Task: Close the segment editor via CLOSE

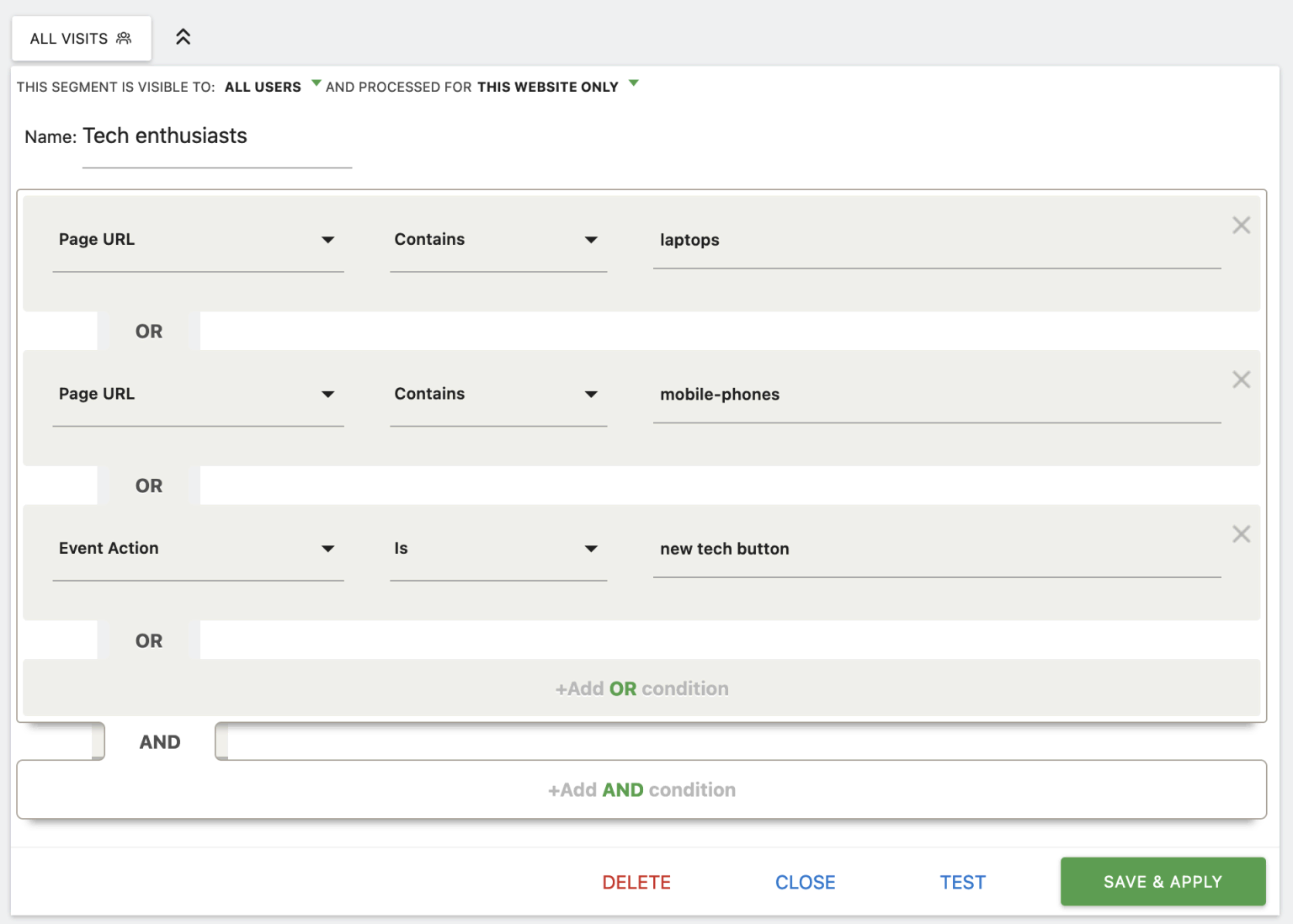Action: point(805,881)
